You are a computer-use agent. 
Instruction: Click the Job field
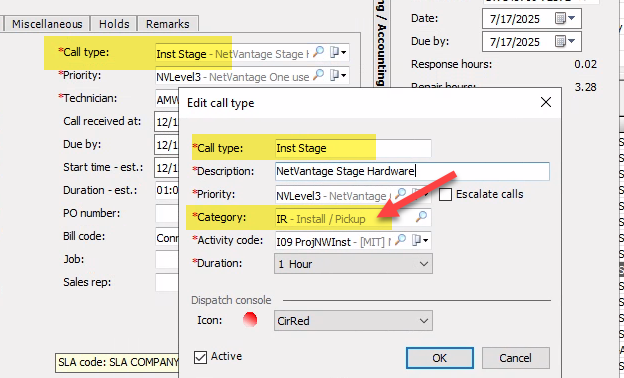click(x=167, y=260)
